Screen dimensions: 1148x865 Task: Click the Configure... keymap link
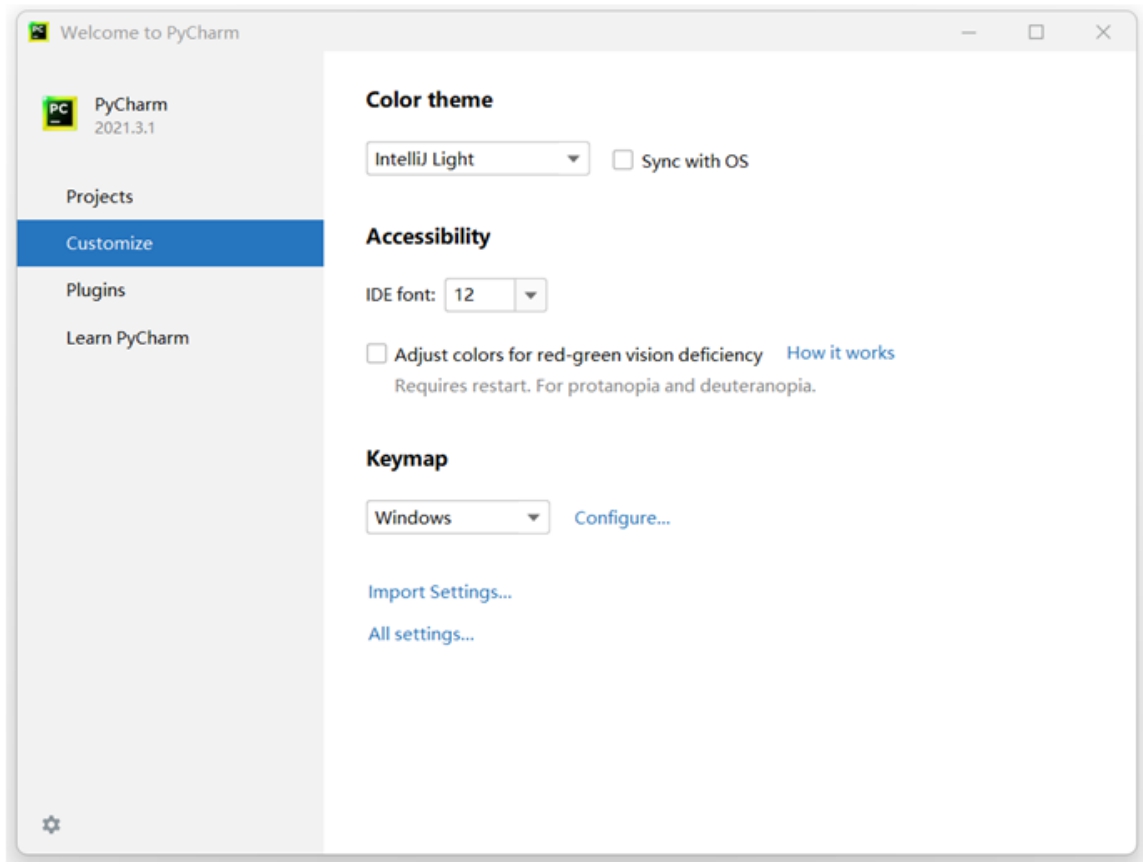tap(622, 518)
